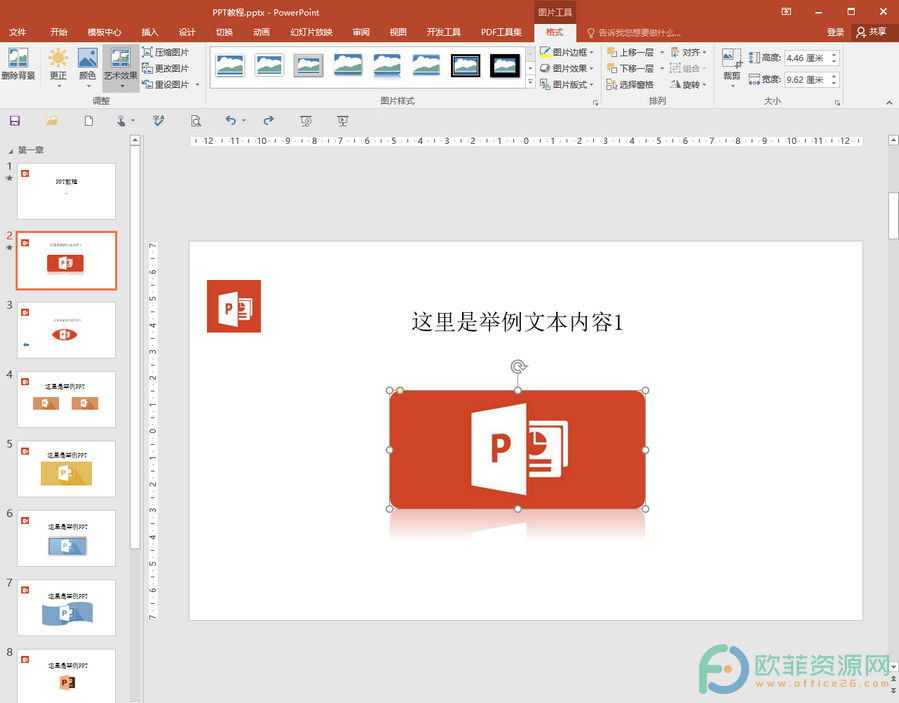The height and width of the screenshot is (703, 899).
Task: Open the Selection Pane (选择窗格)
Action: [630, 84]
